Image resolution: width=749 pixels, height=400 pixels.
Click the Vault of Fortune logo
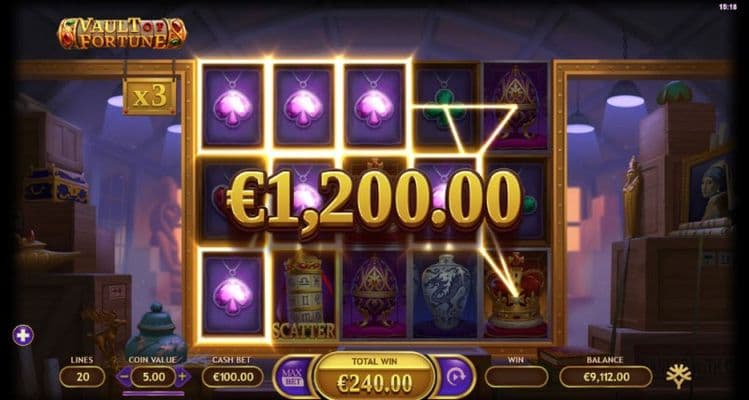click(122, 33)
